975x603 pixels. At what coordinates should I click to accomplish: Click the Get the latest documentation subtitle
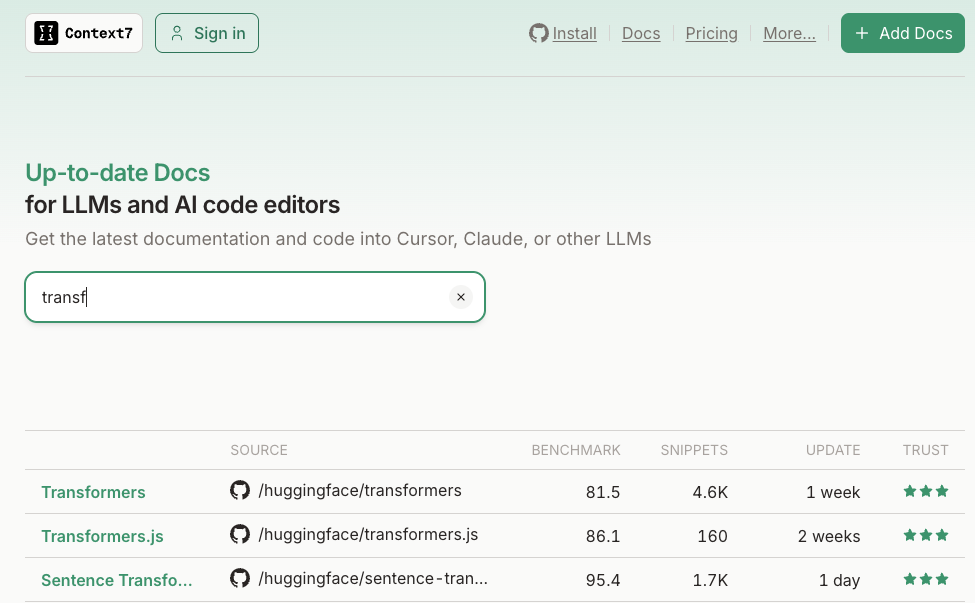click(x=338, y=239)
